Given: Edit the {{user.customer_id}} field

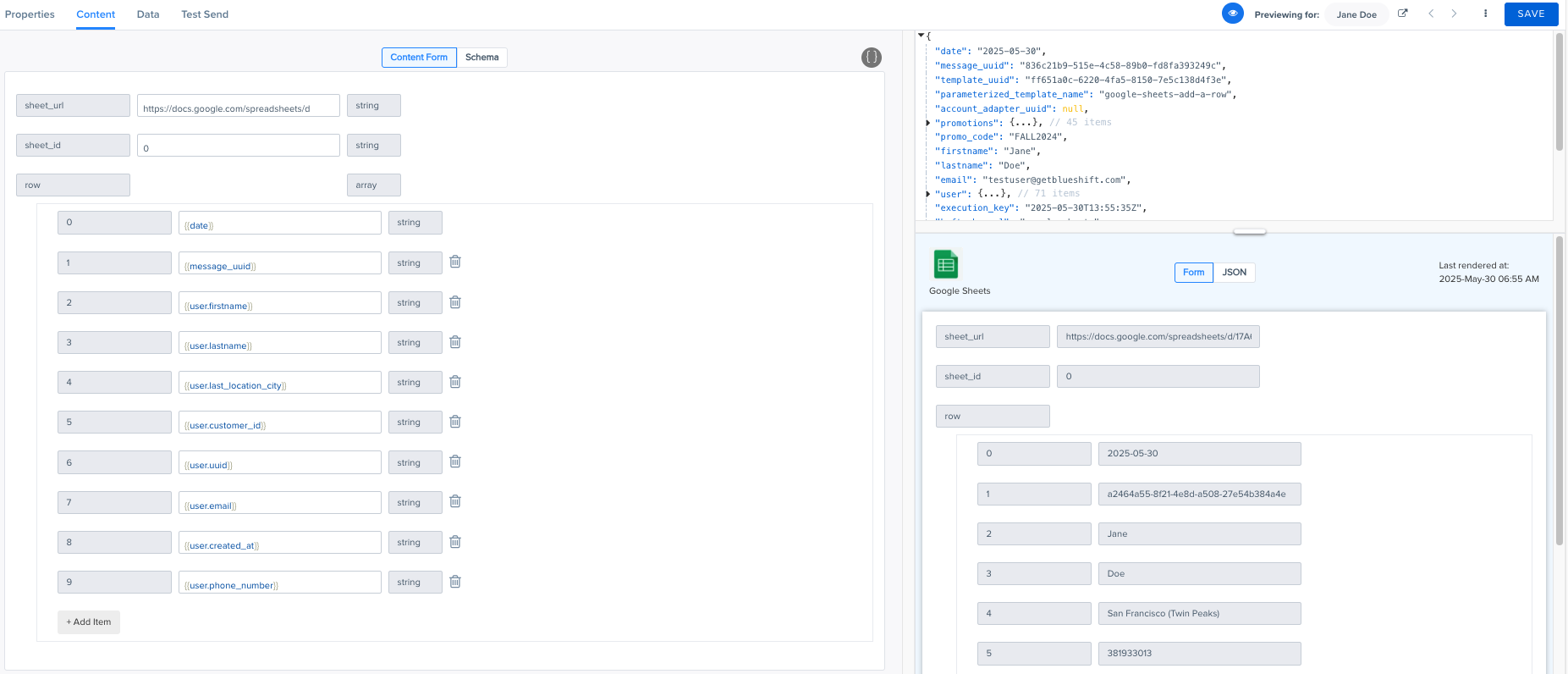Looking at the screenshot, I should click(280, 423).
